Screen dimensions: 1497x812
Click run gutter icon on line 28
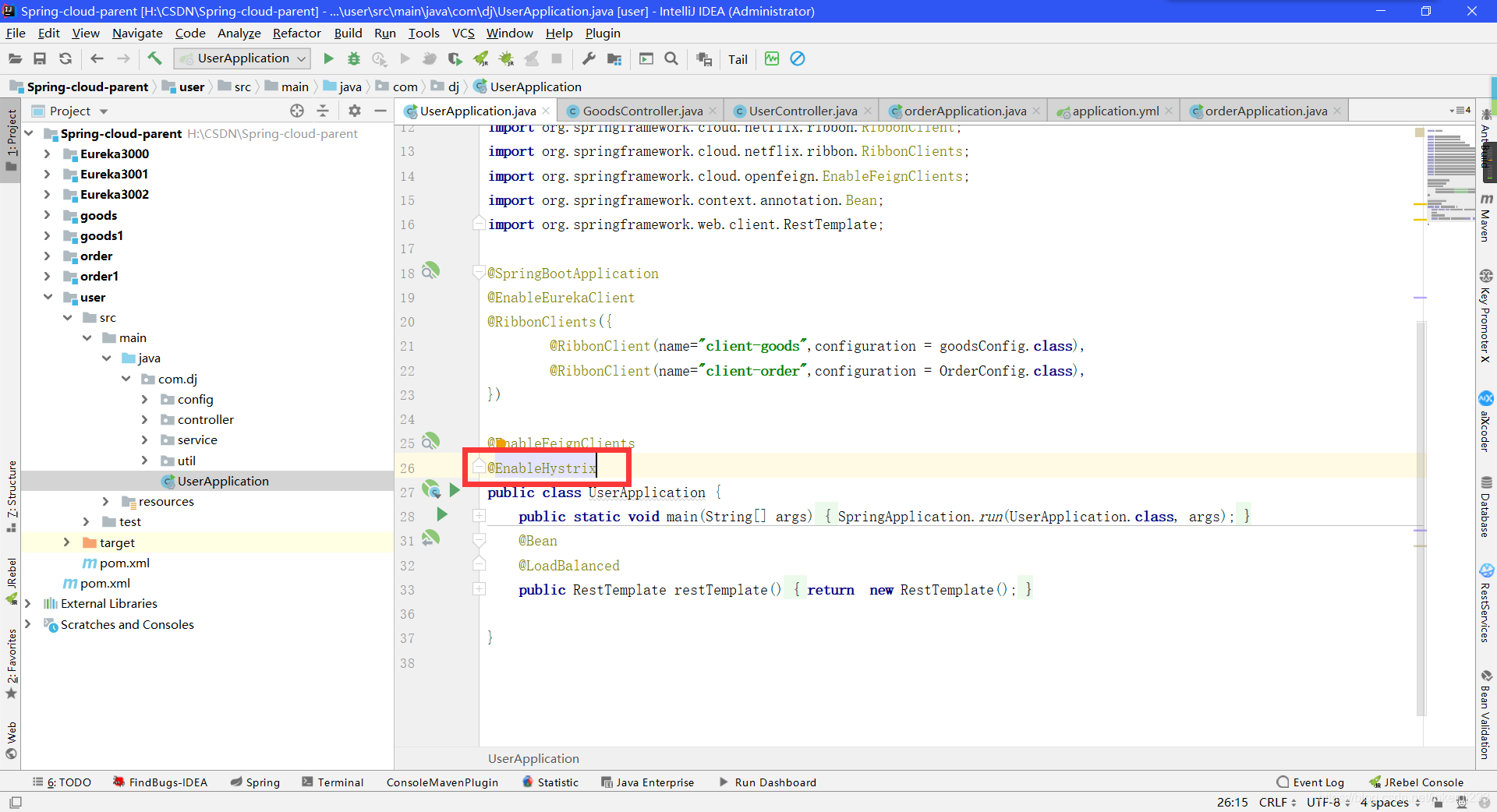pos(441,514)
